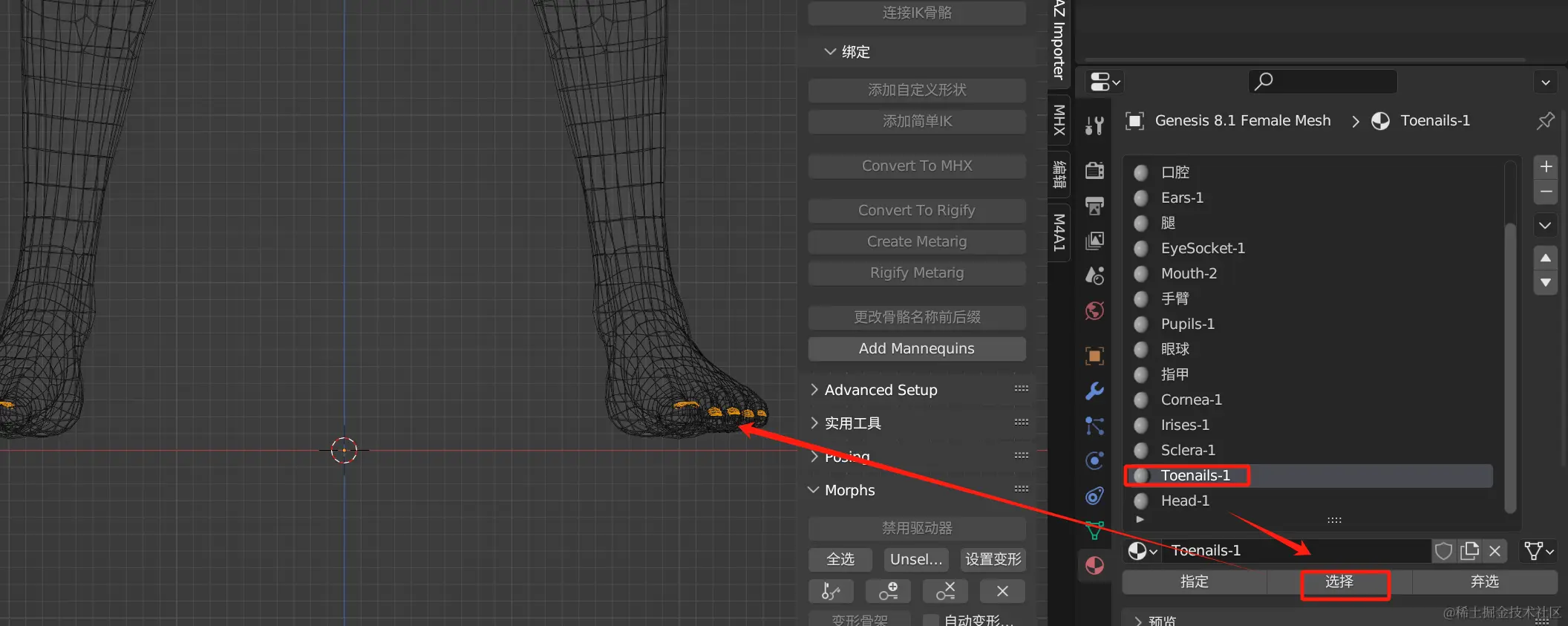Click the Toenails-1 material name field

(x=1296, y=551)
